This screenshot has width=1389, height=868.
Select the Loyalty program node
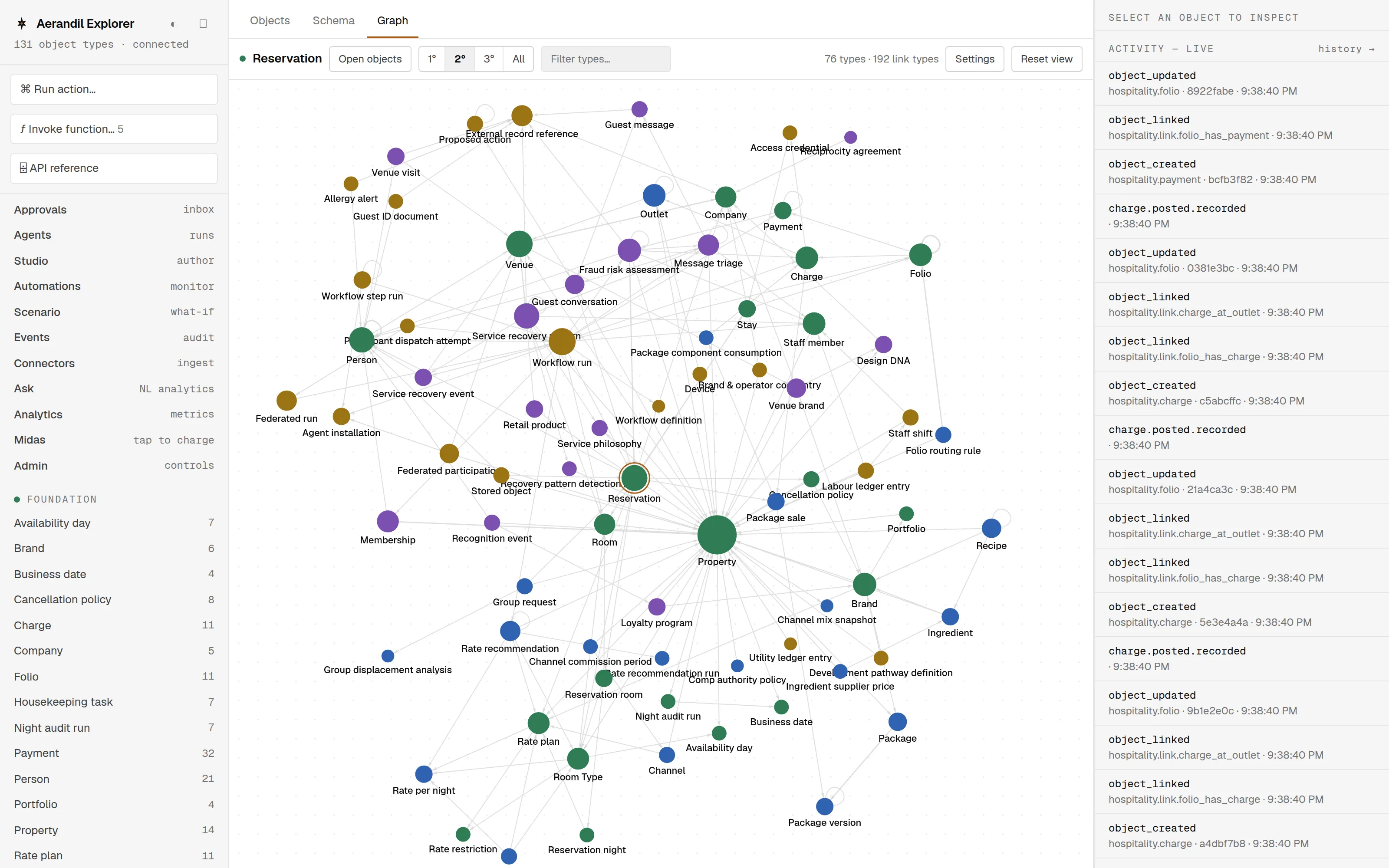pyautogui.click(x=657, y=607)
